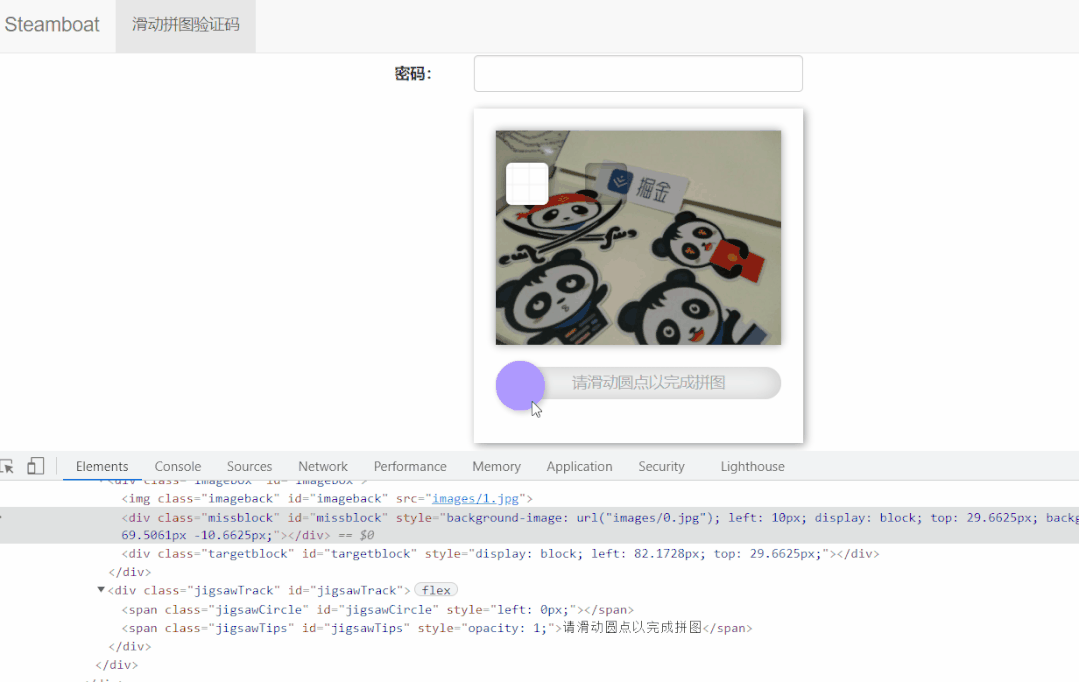Image resolution: width=1079 pixels, height=682 pixels.
Task: Click the slider track labeled 请滑动圆点以完成拼图
Action: [638, 383]
